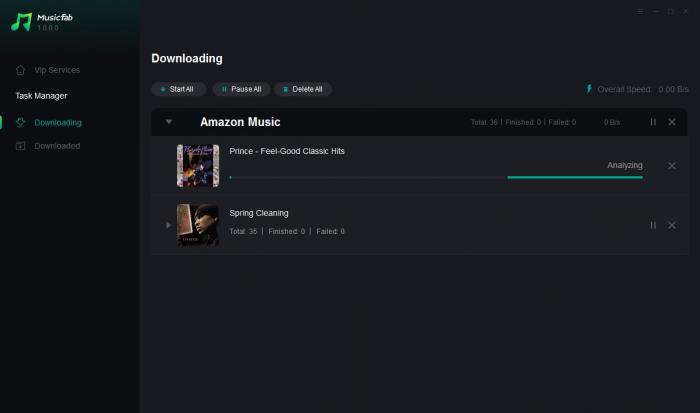Click the Prince download progress bar
Viewport: 700px width, 413px height.
click(436, 177)
